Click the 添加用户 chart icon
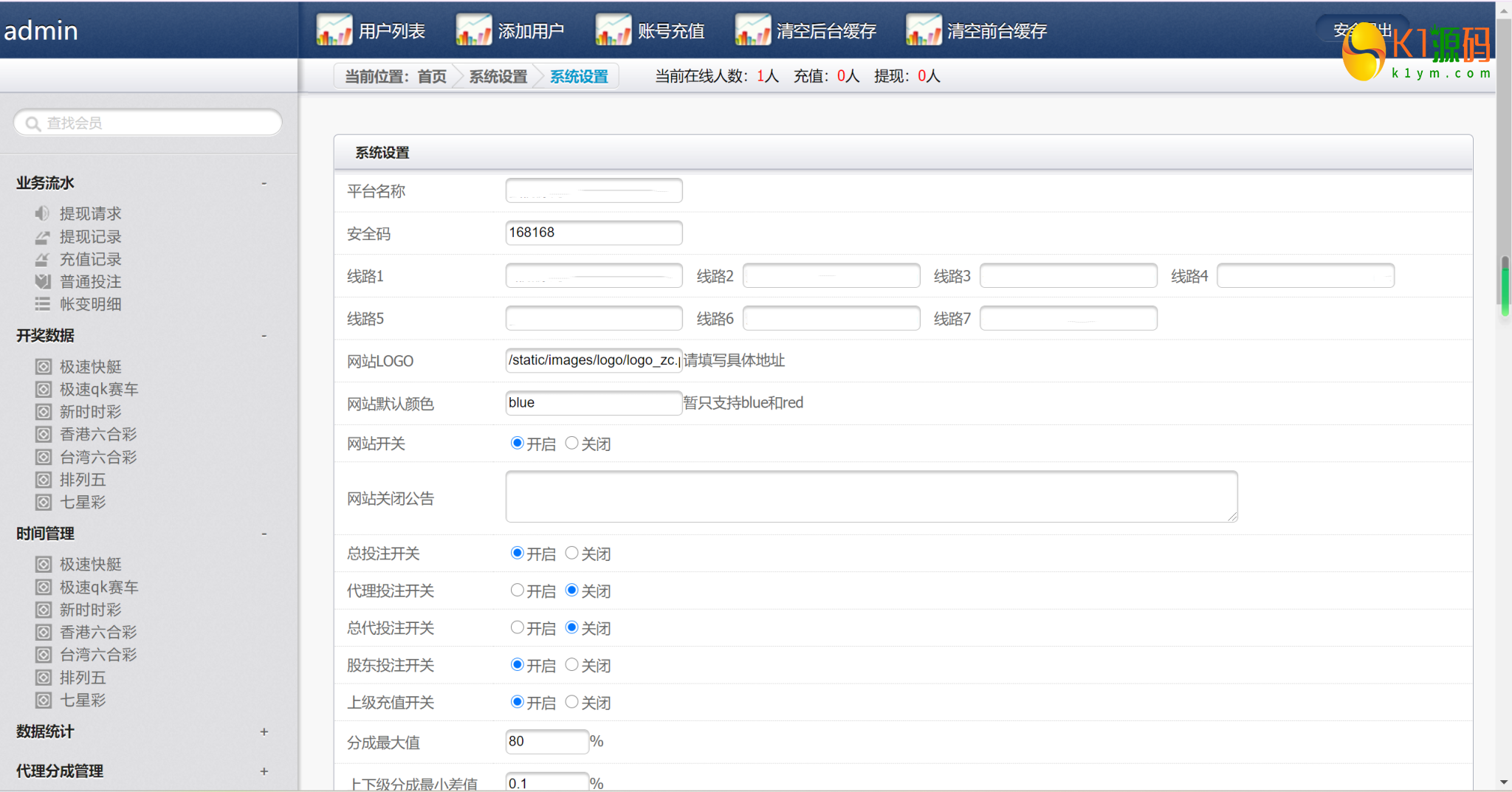 (473, 30)
